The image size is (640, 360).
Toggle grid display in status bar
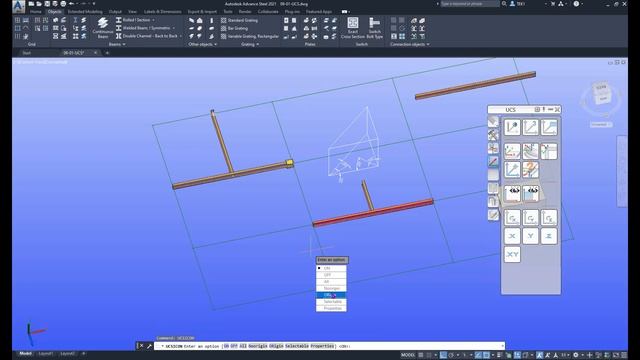click(x=420, y=355)
